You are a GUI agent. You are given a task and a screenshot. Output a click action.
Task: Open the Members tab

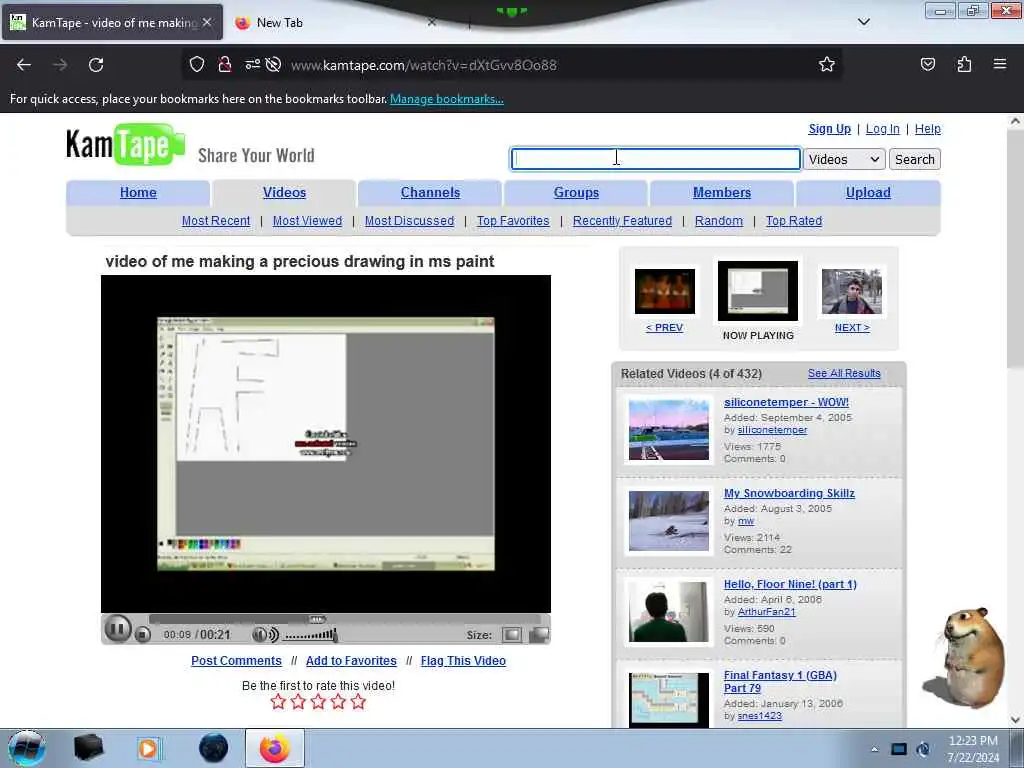tap(722, 193)
